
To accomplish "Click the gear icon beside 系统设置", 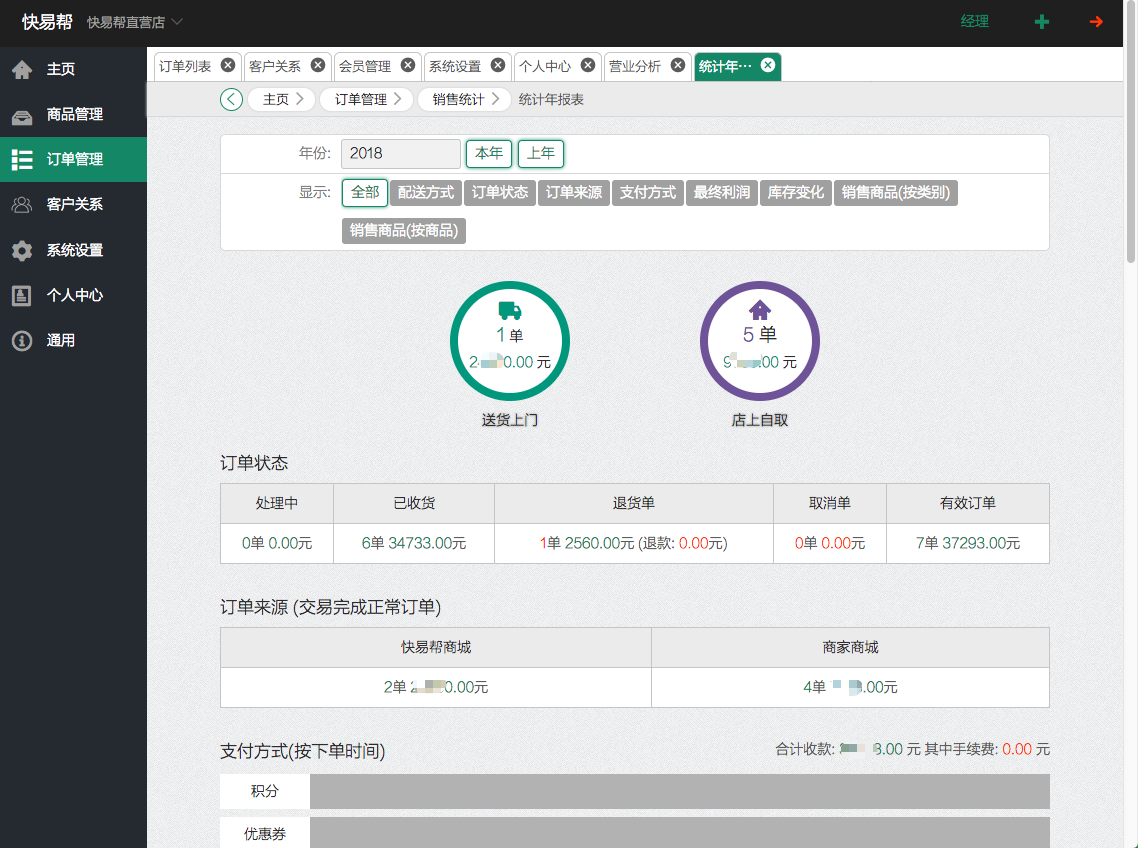I will tap(22, 250).
